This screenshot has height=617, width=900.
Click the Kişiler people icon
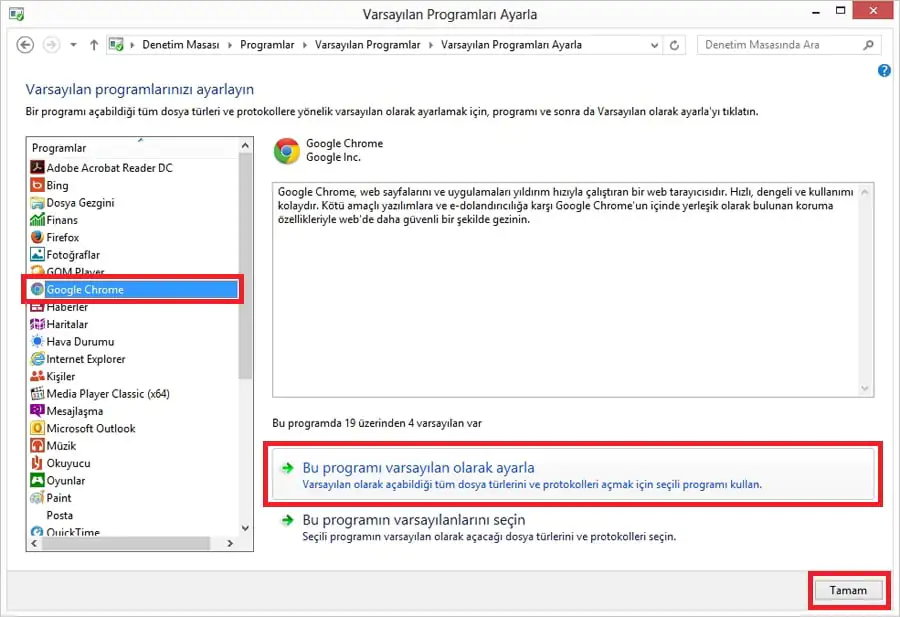37,376
